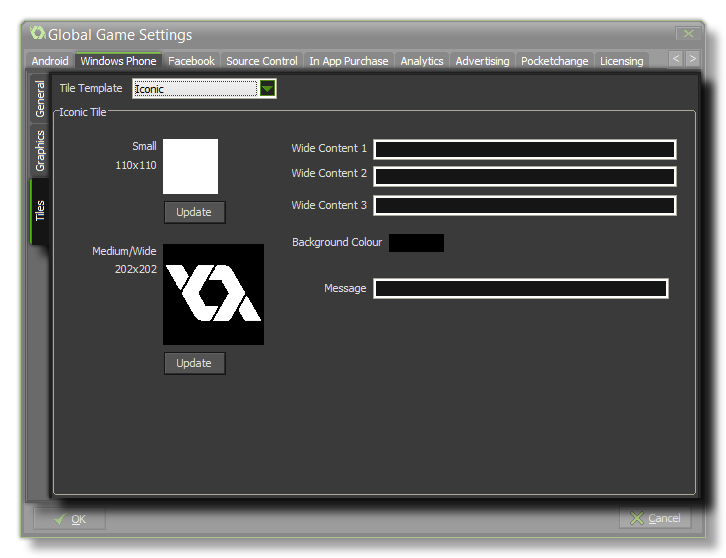The height and width of the screenshot is (558, 726).
Task: Select the General vertical side tab
Action: point(41,100)
